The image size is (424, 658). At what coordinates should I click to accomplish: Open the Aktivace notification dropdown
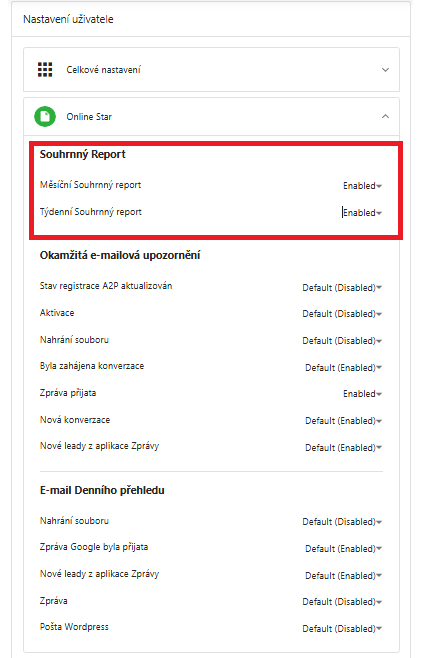coord(342,314)
